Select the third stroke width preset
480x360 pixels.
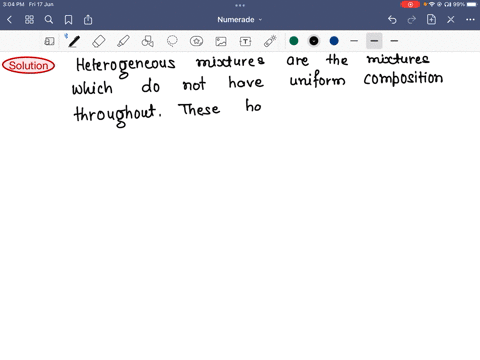point(394,41)
